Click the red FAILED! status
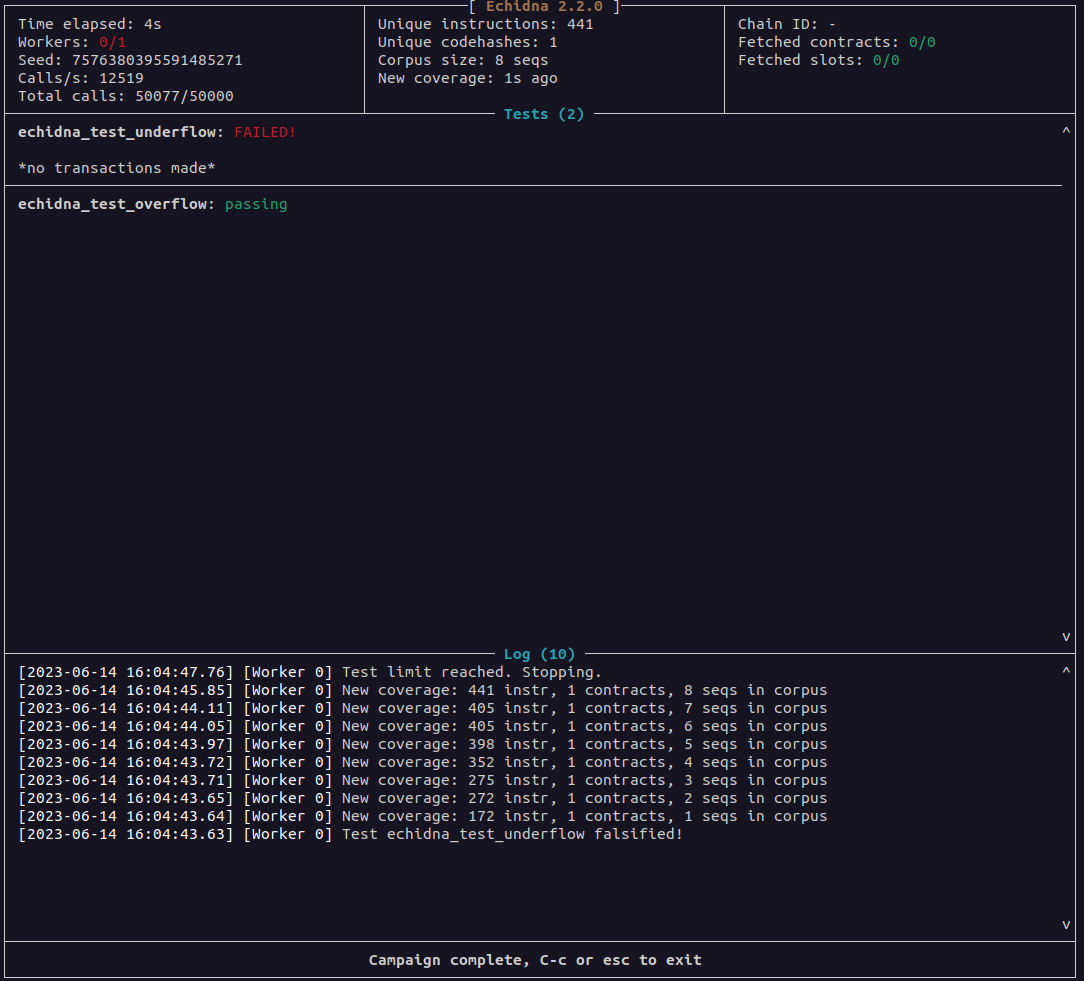The height and width of the screenshot is (981, 1084). pyautogui.click(x=265, y=132)
